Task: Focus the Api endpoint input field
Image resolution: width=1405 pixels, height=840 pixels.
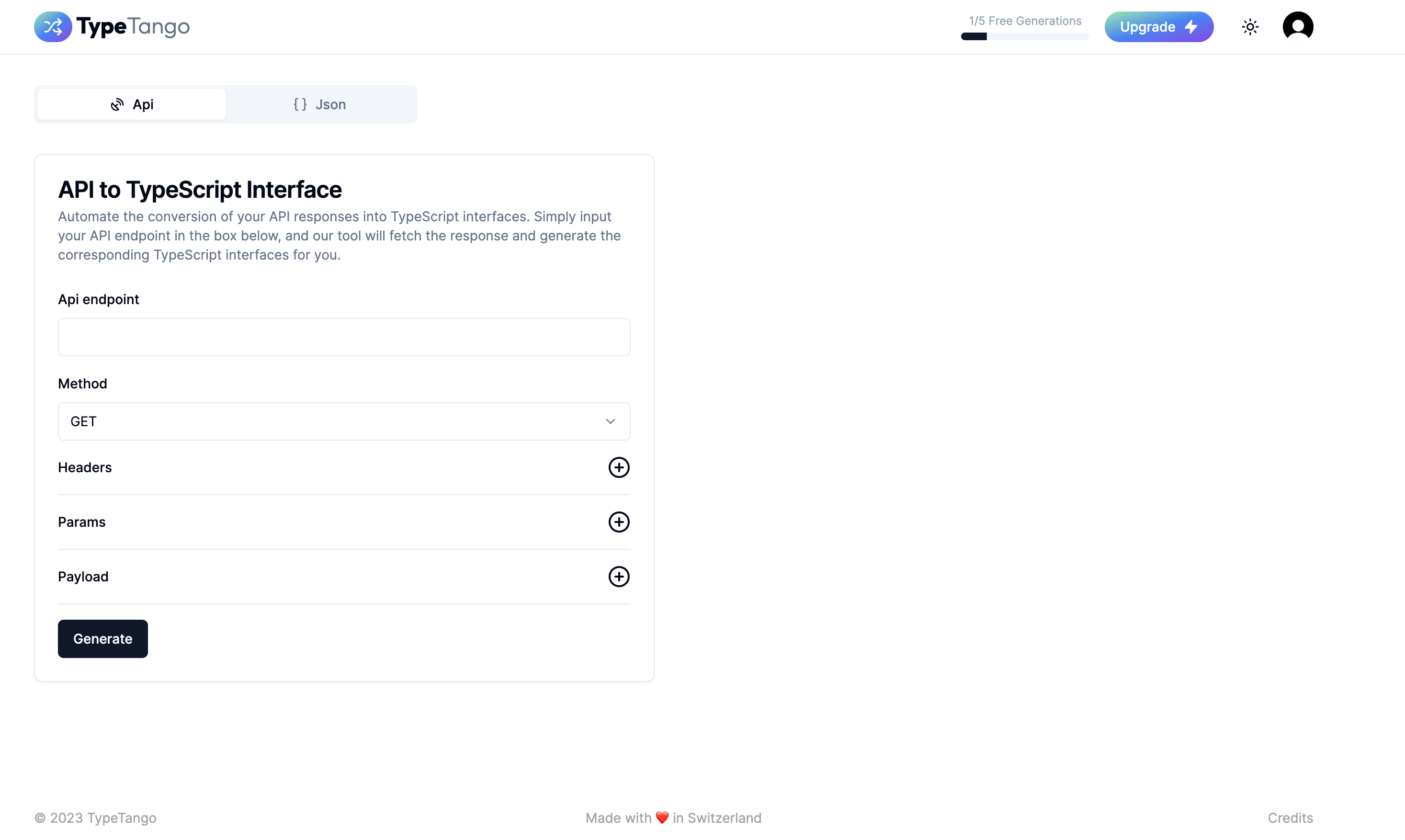Action: (x=343, y=337)
